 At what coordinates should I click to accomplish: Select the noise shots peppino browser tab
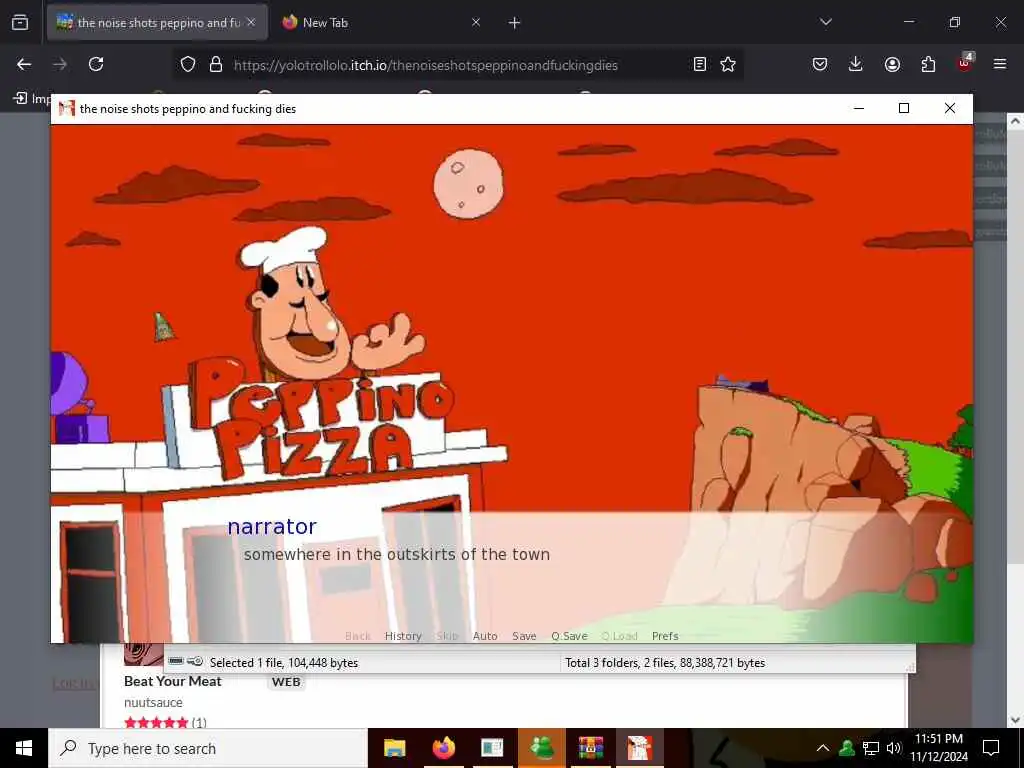tap(157, 22)
